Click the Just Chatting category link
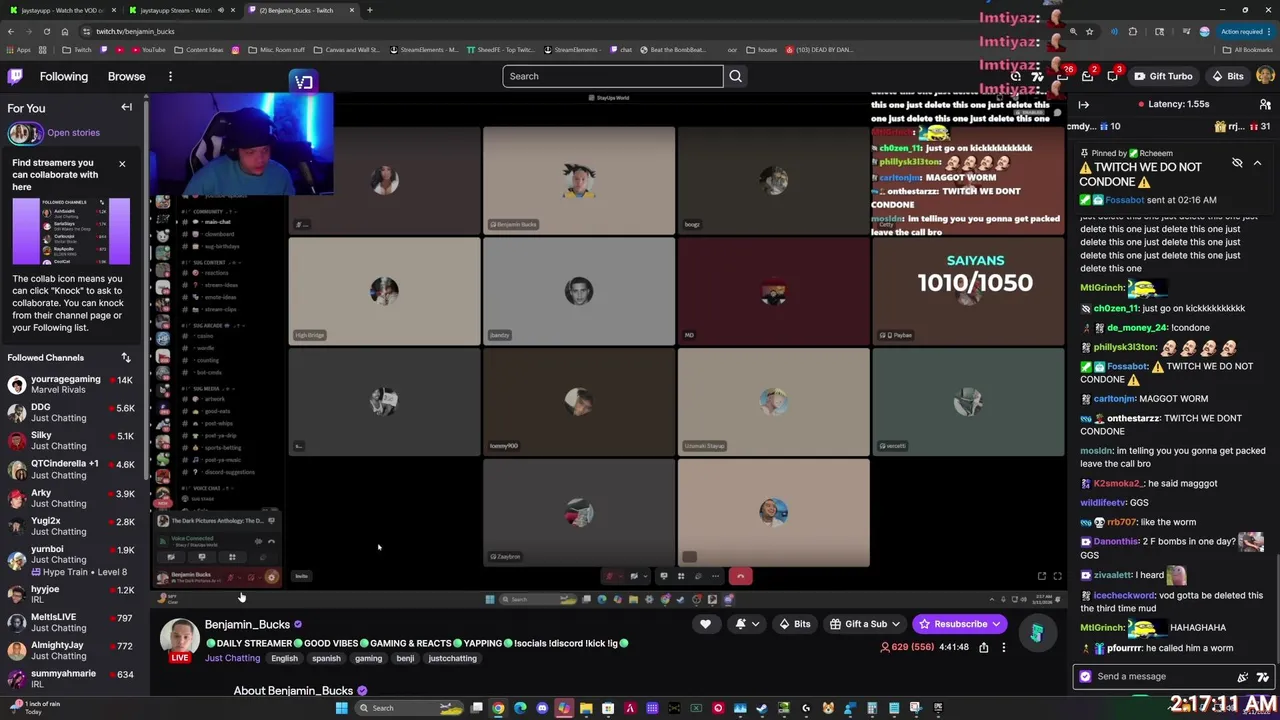 coord(232,658)
